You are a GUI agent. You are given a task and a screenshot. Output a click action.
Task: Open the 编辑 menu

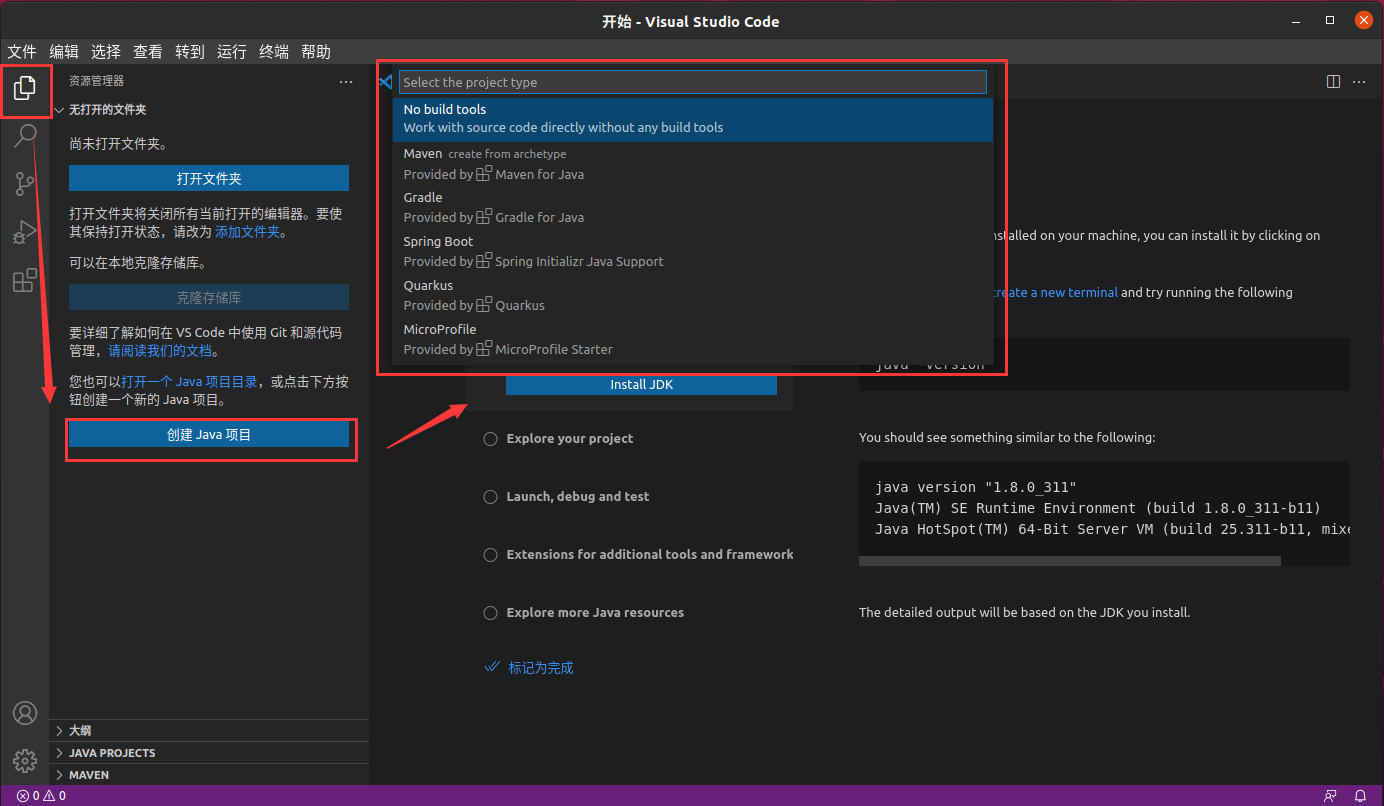[x=64, y=52]
